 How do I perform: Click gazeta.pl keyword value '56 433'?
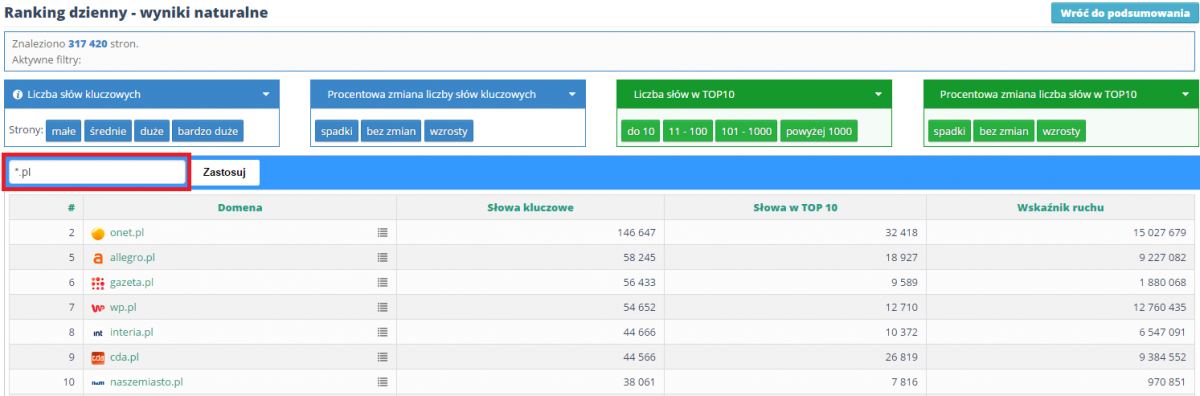click(638, 283)
